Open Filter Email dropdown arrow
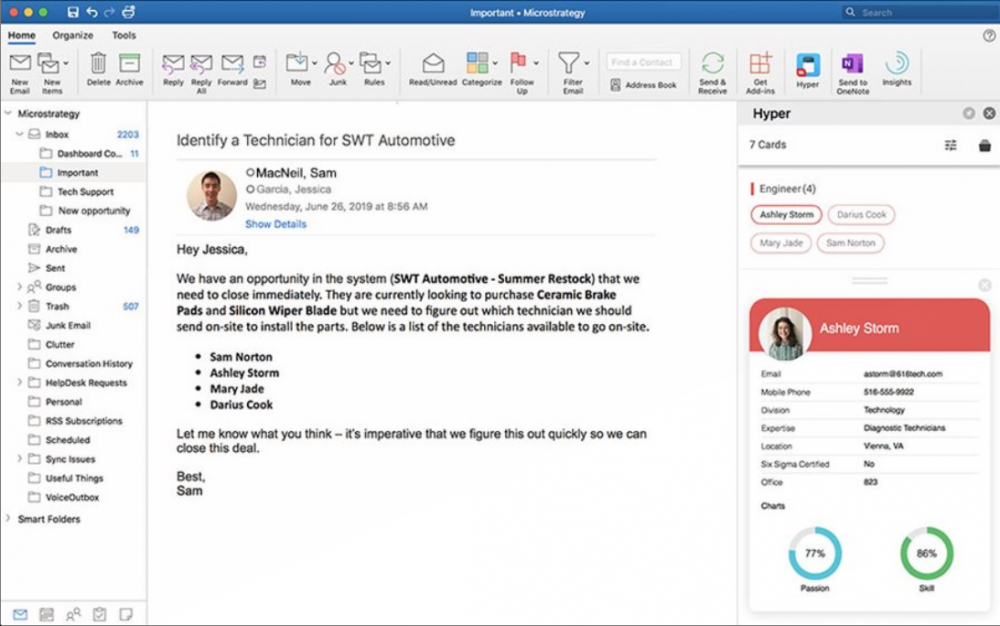 point(587,63)
